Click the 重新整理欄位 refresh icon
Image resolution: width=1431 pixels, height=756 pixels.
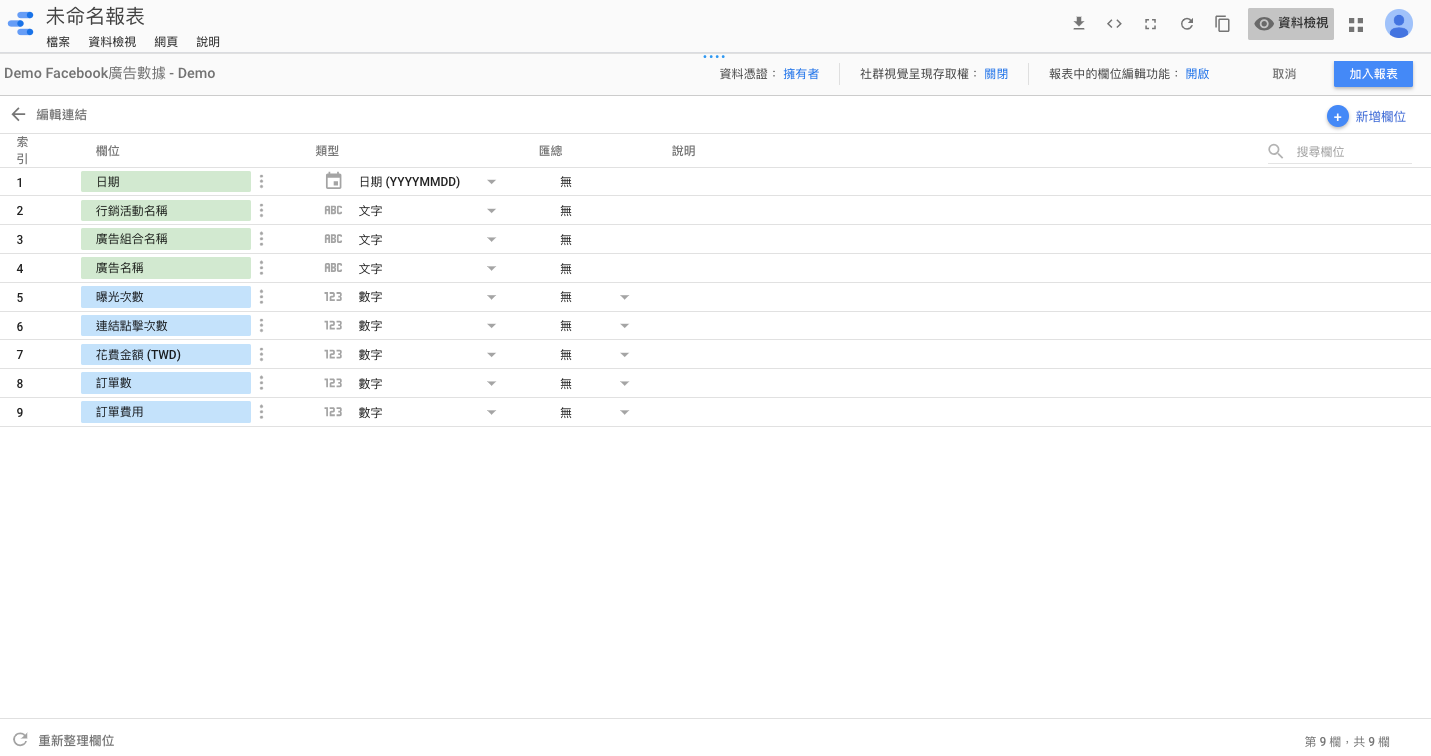[20, 740]
